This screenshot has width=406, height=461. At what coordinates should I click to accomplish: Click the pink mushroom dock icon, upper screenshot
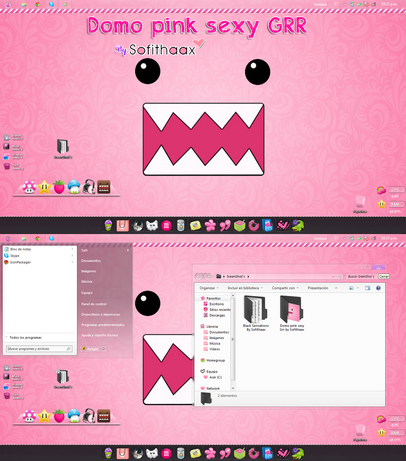(x=29, y=187)
